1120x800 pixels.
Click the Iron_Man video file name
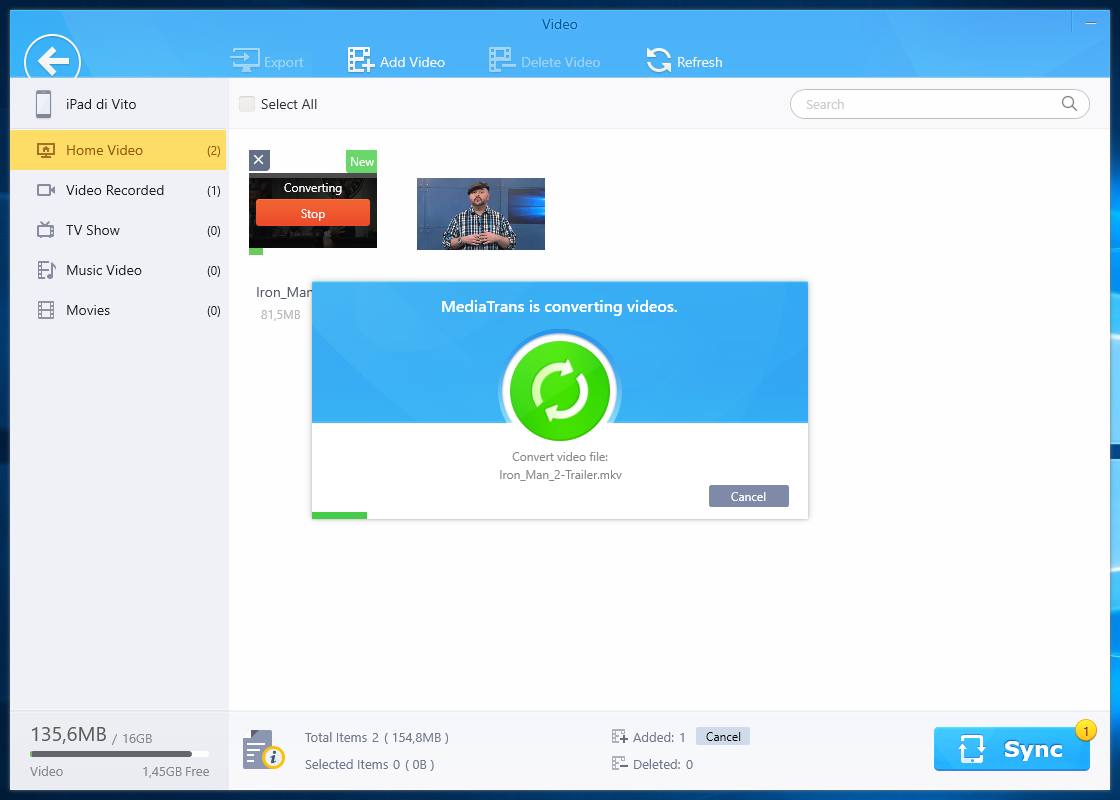[x=284, y=292]
